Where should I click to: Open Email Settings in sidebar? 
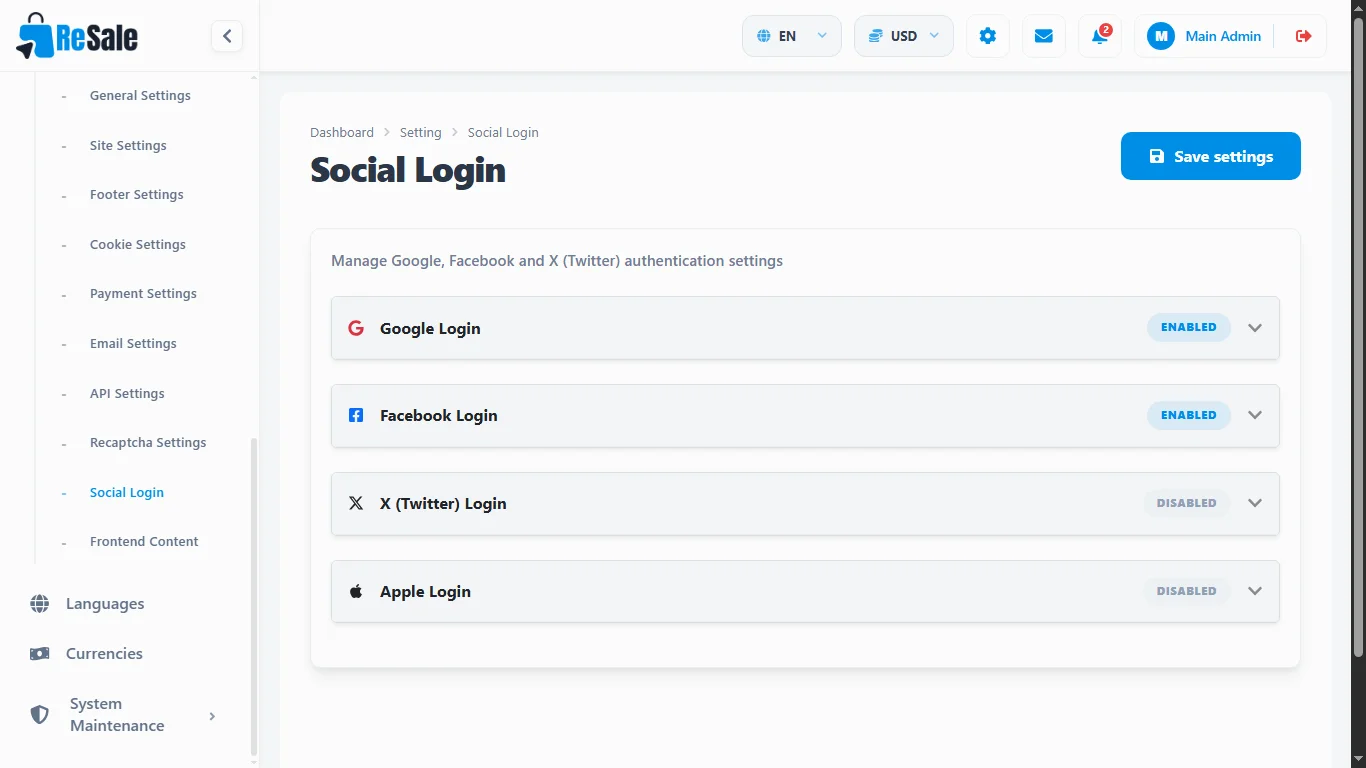tap(133, 344)
